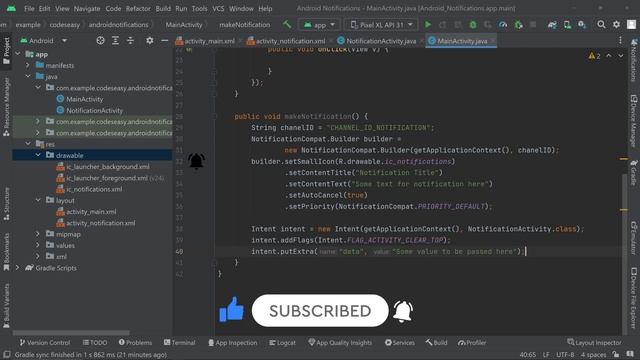This screenshot has width=640, height=360.
Task: Collapse the drawable folder
Action: tap(38, 155)
